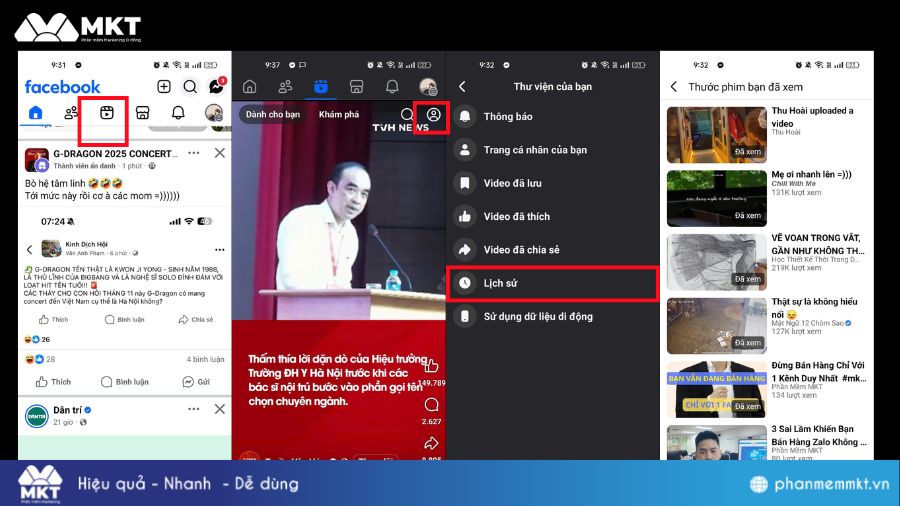This screenshot has width=900, height=506.
Task: Open Trang cá nhân của bạn
Action: (x=552, y=150)
